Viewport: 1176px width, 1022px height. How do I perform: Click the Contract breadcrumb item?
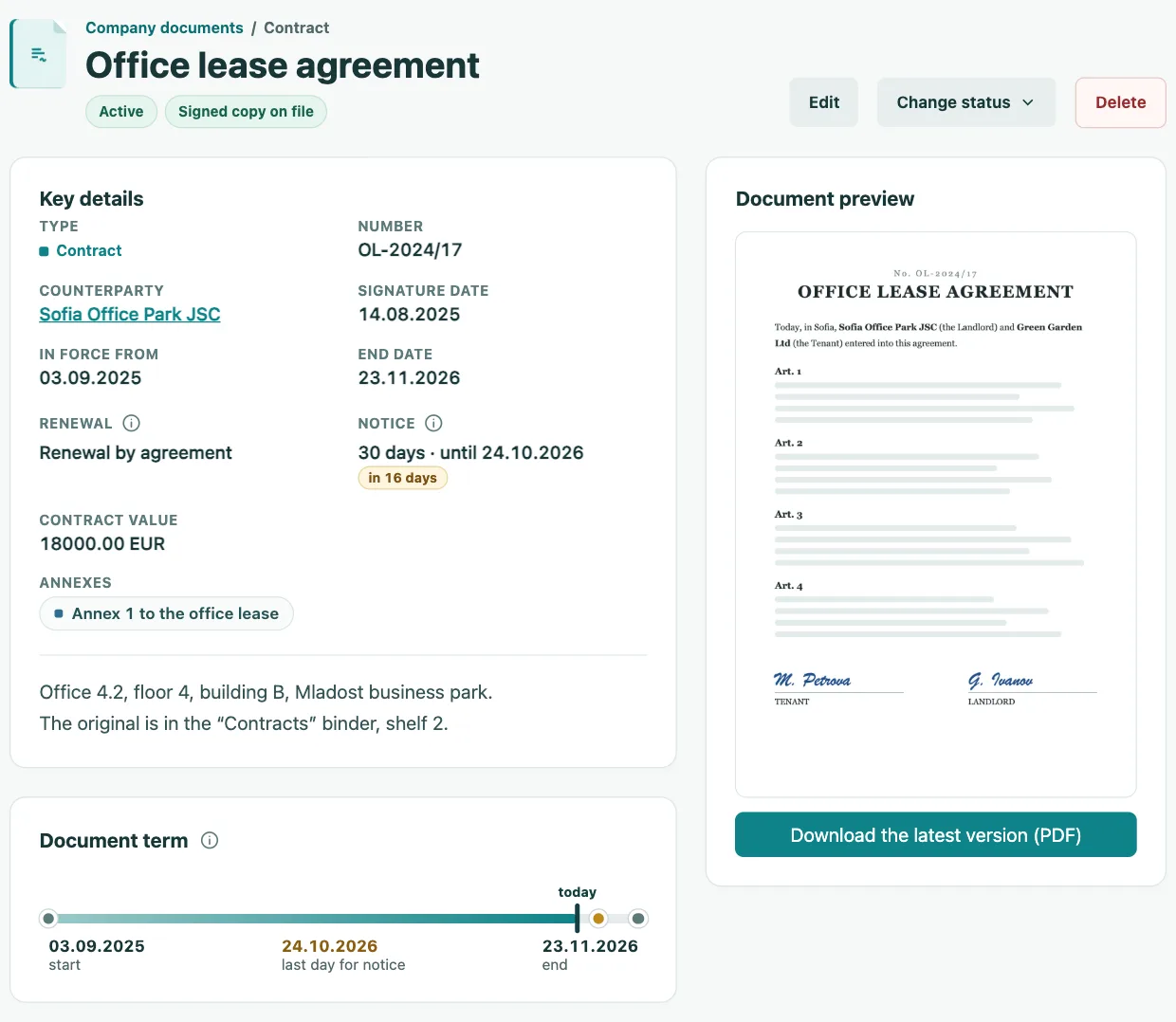pyautogui.click(x=296, y=27)
